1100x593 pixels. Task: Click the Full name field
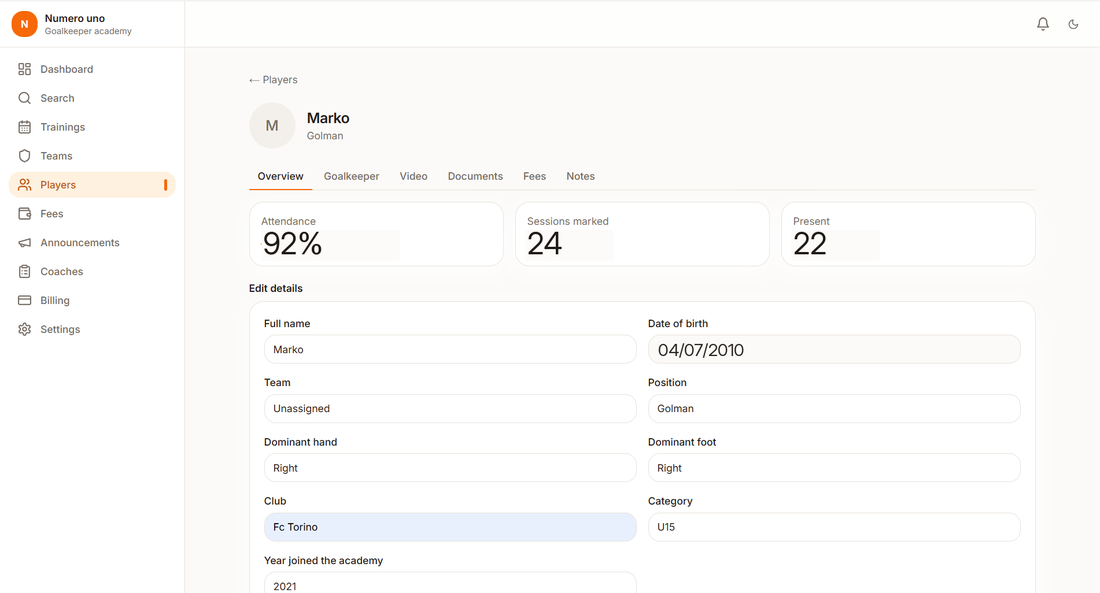pos(450,349)
